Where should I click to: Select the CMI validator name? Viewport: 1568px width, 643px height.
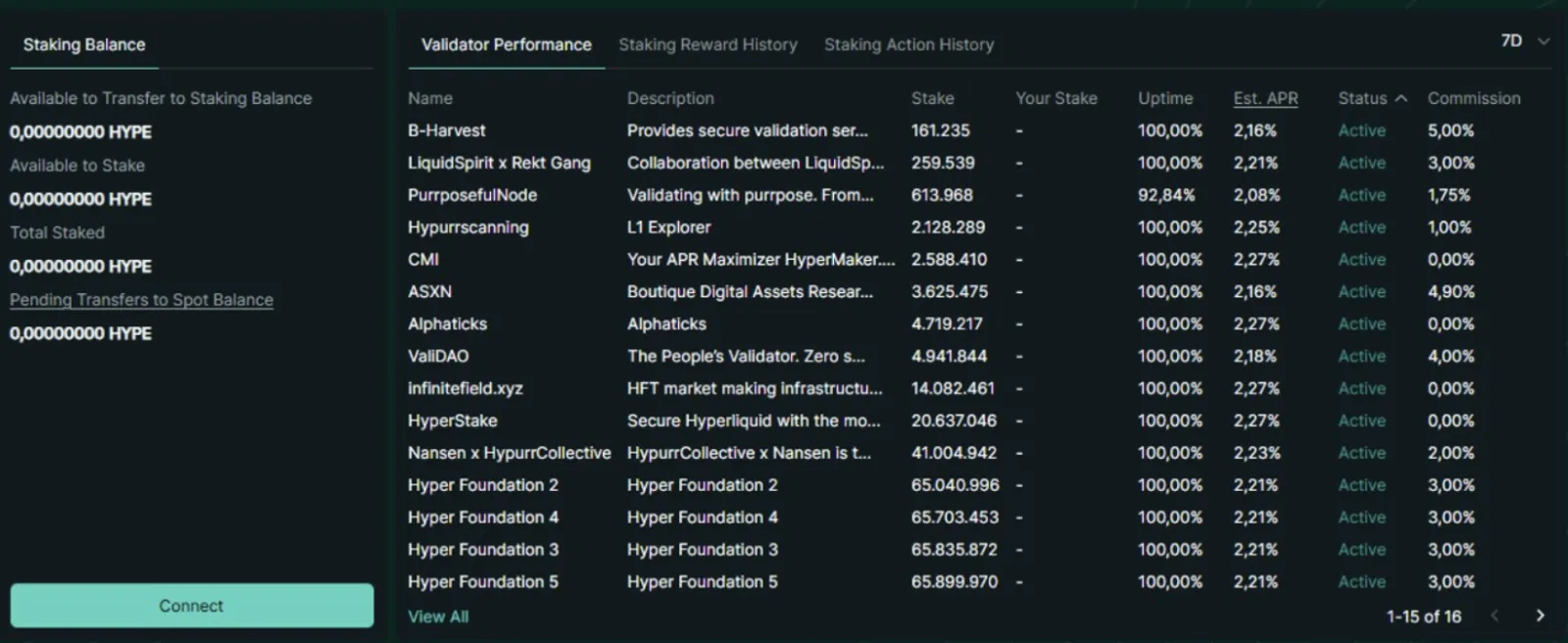423,260
